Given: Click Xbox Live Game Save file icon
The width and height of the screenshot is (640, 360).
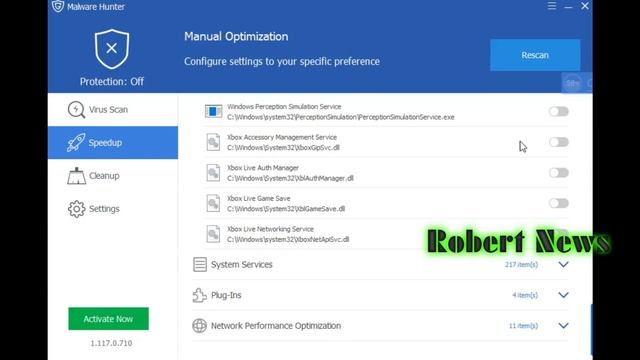Looking at the screenshot, I should click(213, 203).
